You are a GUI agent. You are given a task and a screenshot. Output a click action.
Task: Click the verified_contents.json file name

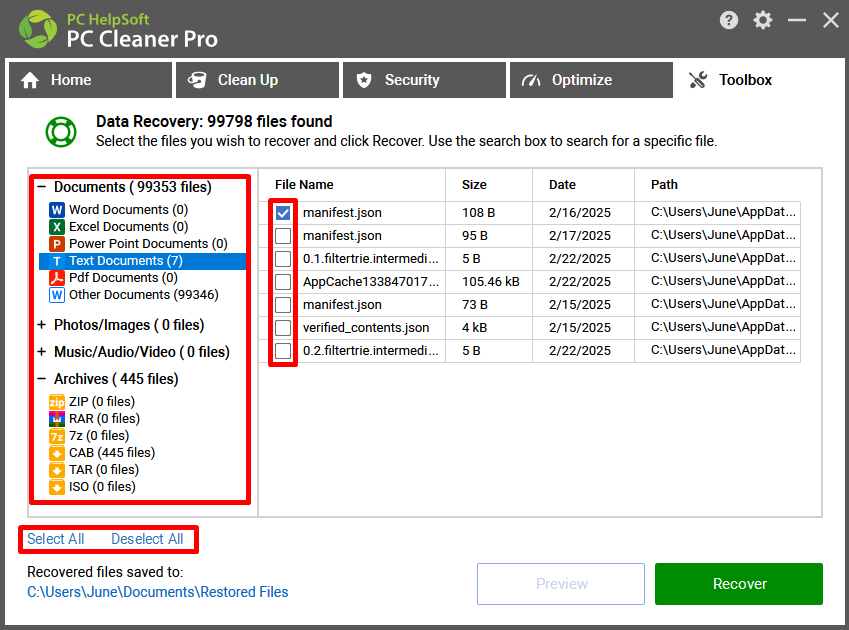tap(366, 328)
